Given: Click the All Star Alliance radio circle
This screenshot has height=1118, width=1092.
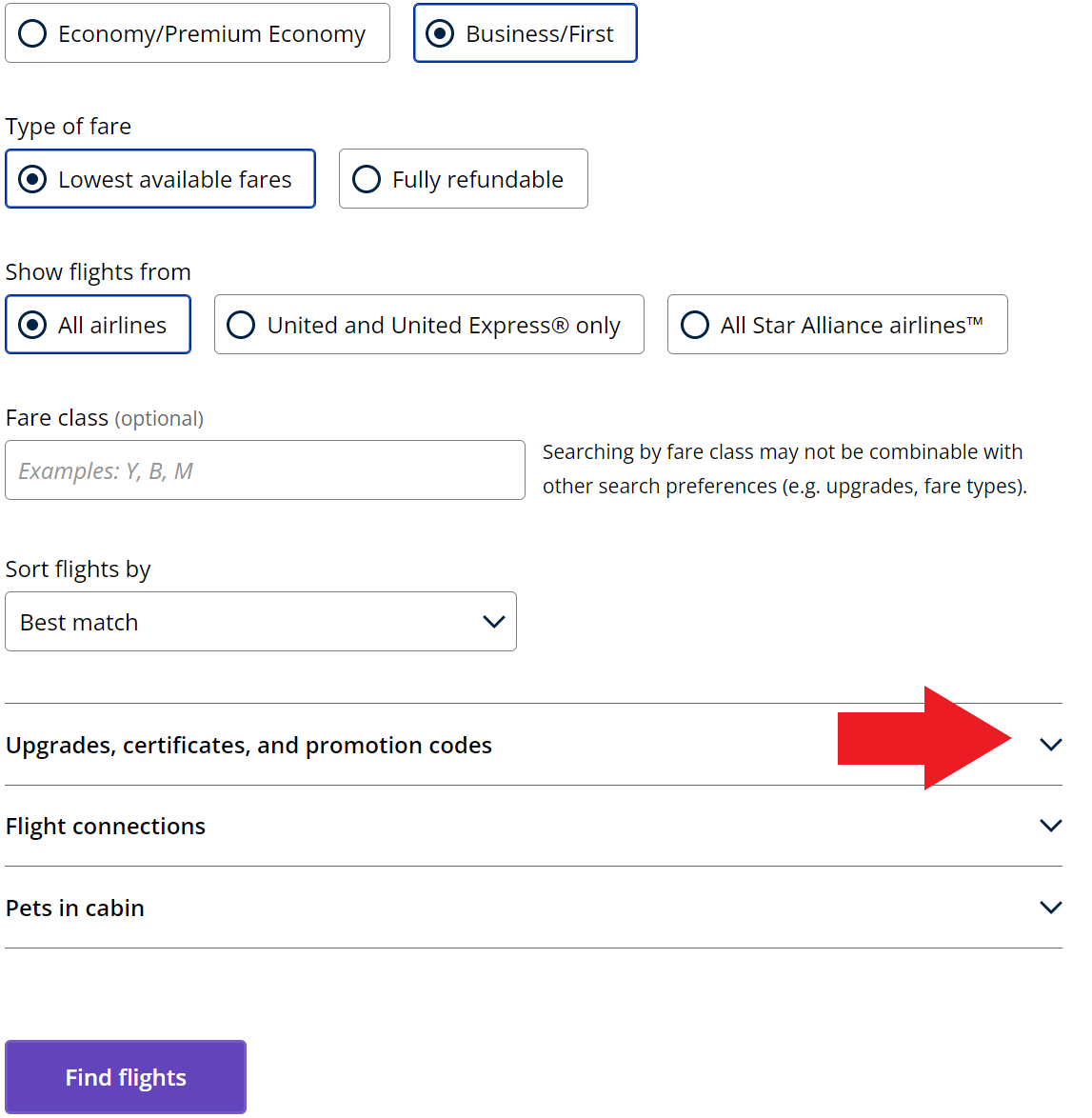Looking at the screenshot, I should pyautogui.click(x=694, y=325).
